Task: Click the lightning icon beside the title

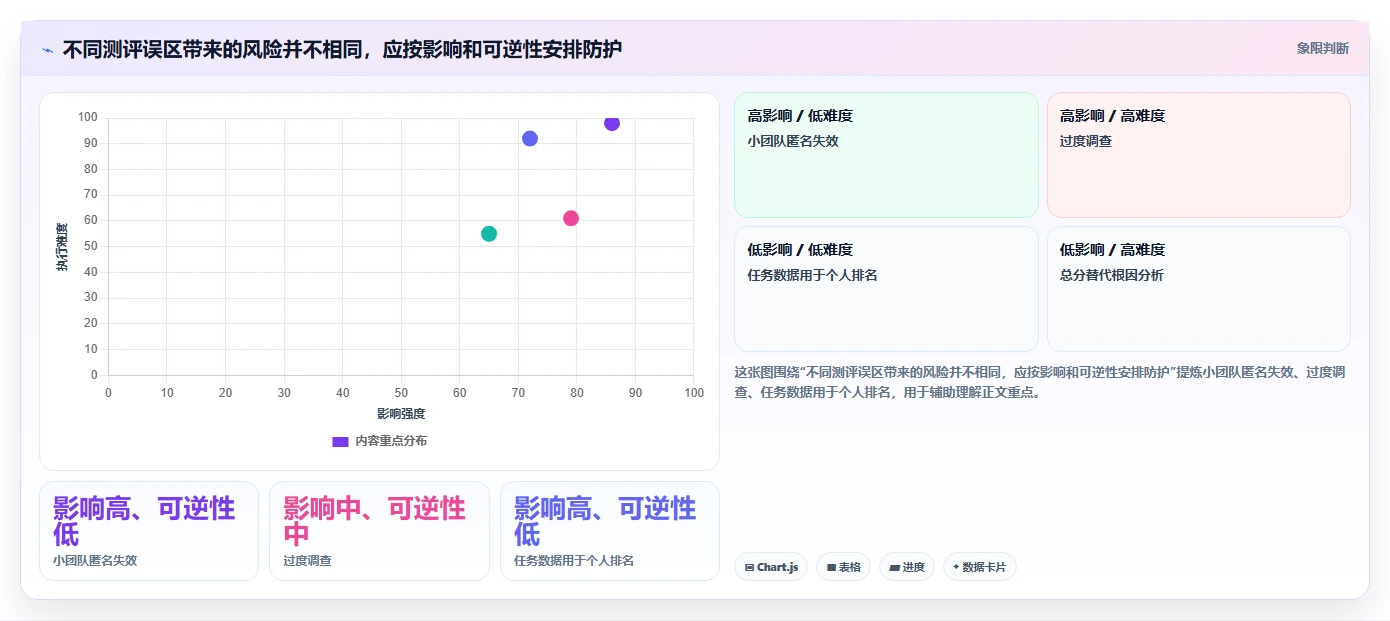Action: pyautogui.click(x=47, y=49)
